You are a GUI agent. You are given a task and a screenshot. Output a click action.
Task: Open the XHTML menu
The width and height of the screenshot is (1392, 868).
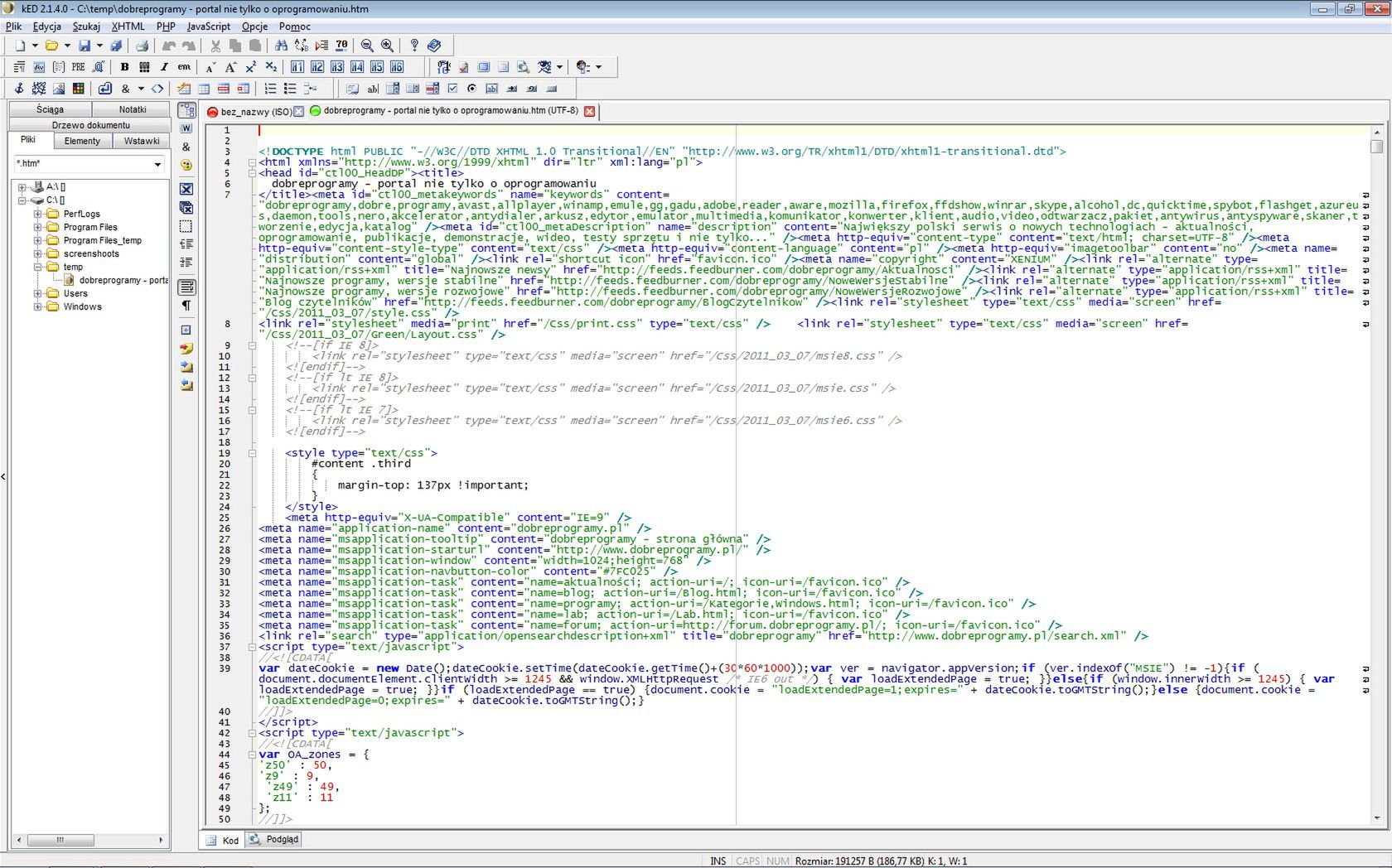click(128, 27)
